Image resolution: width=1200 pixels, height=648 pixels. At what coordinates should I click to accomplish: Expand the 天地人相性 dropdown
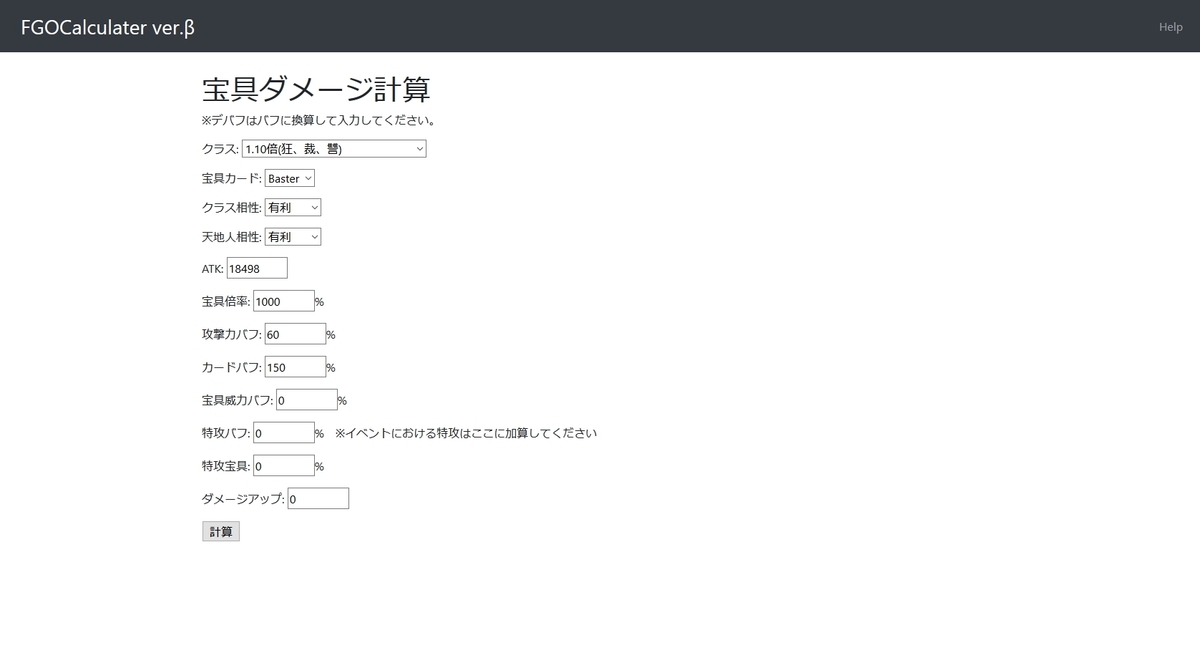point(293,237)
